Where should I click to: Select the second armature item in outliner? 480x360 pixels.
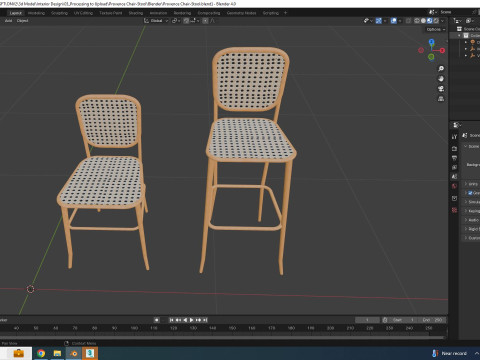click(472, 49)
